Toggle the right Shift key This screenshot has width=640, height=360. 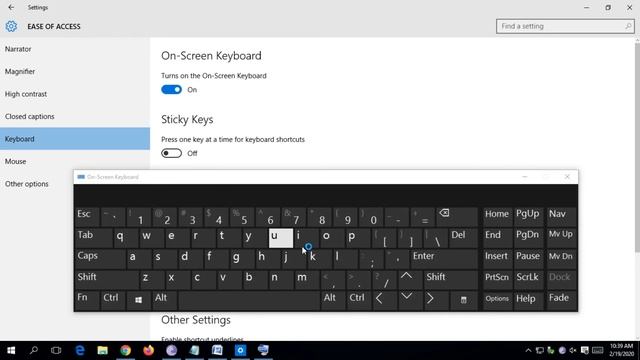coord(451,280)
